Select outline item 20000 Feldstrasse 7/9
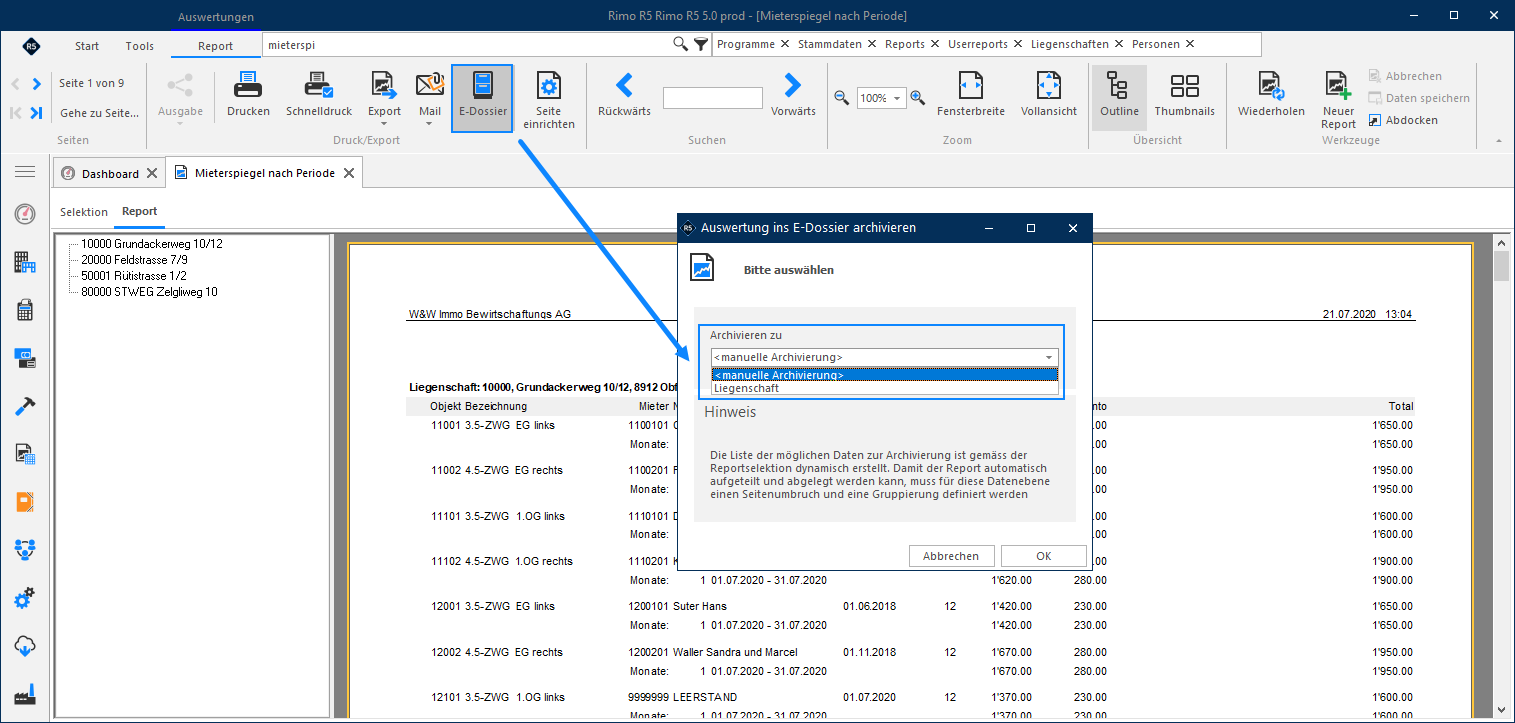 (134, 259)
